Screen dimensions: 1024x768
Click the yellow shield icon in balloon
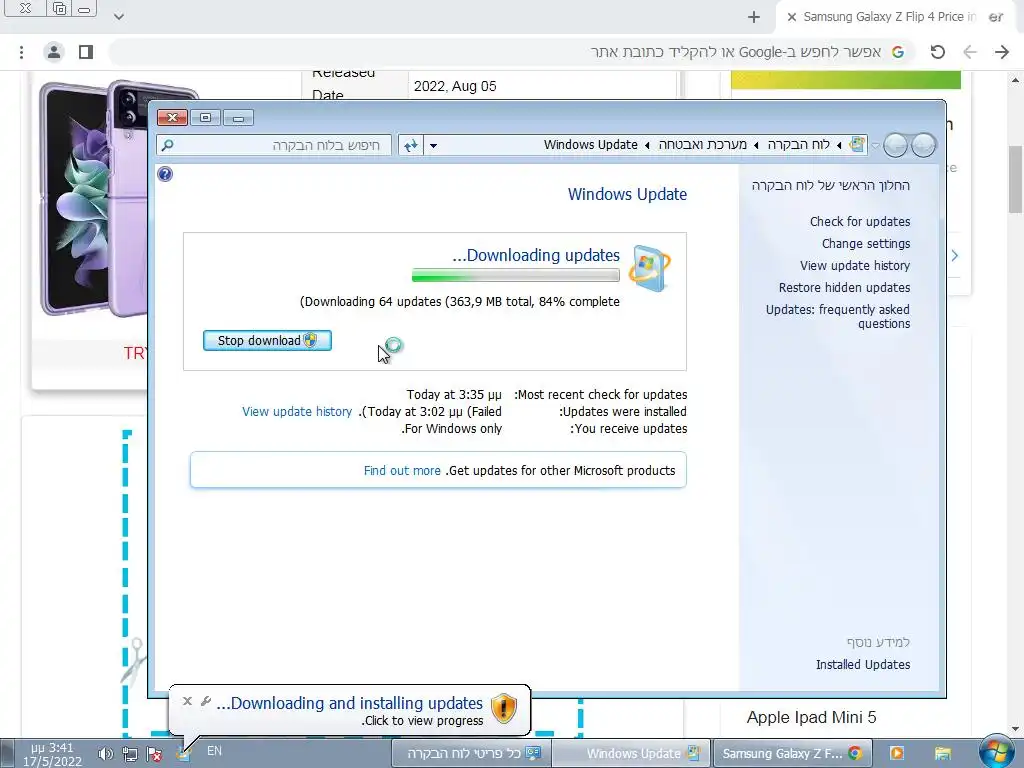[504, 709]
